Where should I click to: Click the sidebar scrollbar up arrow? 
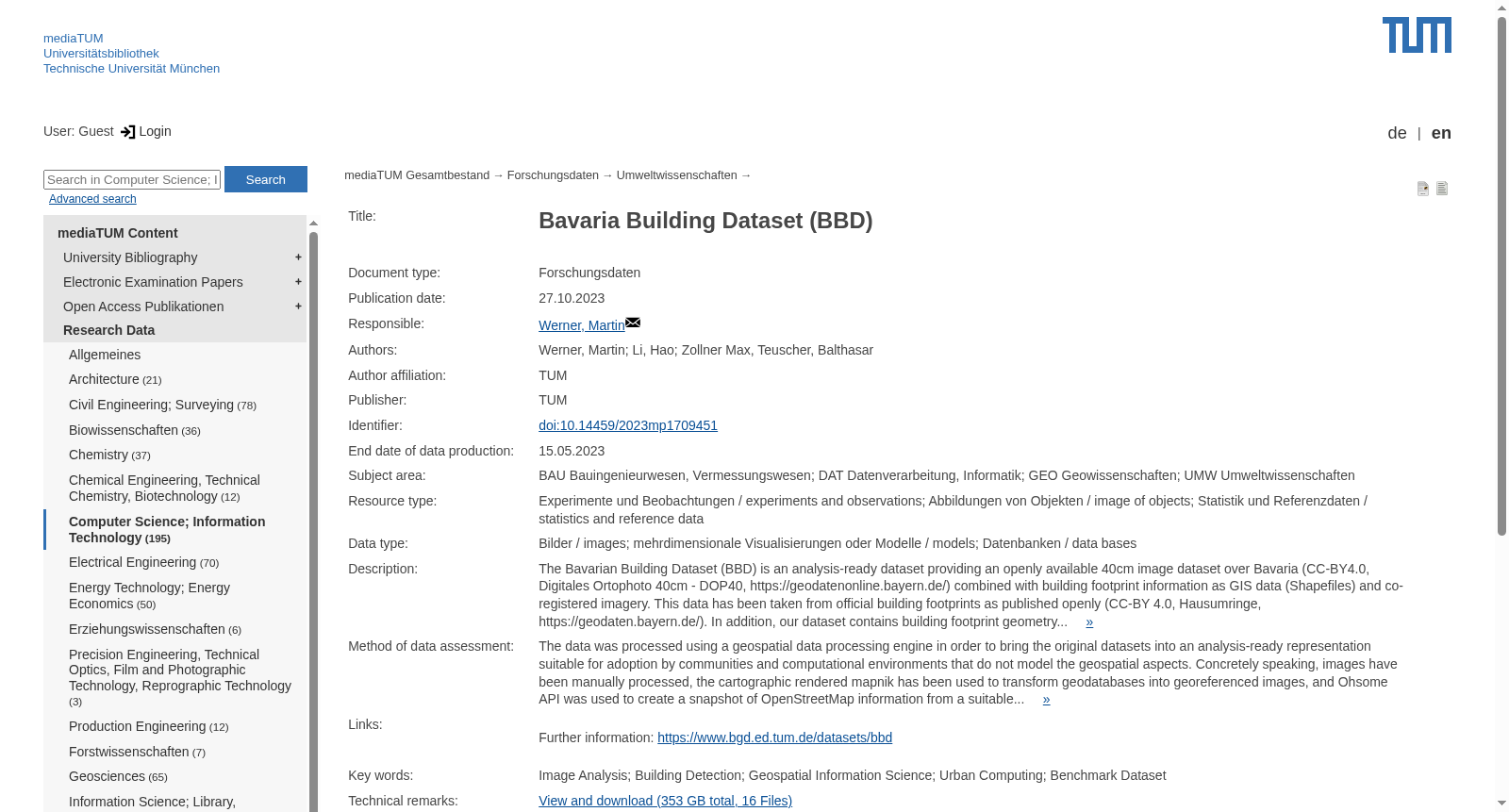[x=313, y=224]
